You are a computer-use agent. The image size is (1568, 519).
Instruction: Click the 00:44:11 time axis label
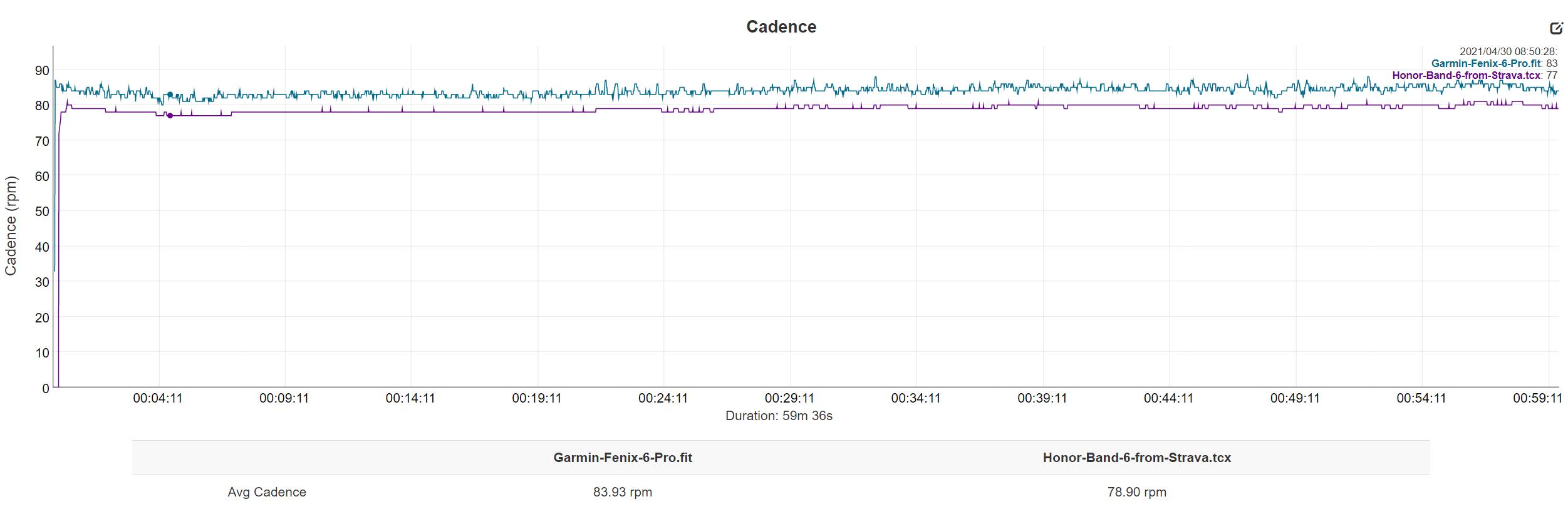[x=1168, y=398]
